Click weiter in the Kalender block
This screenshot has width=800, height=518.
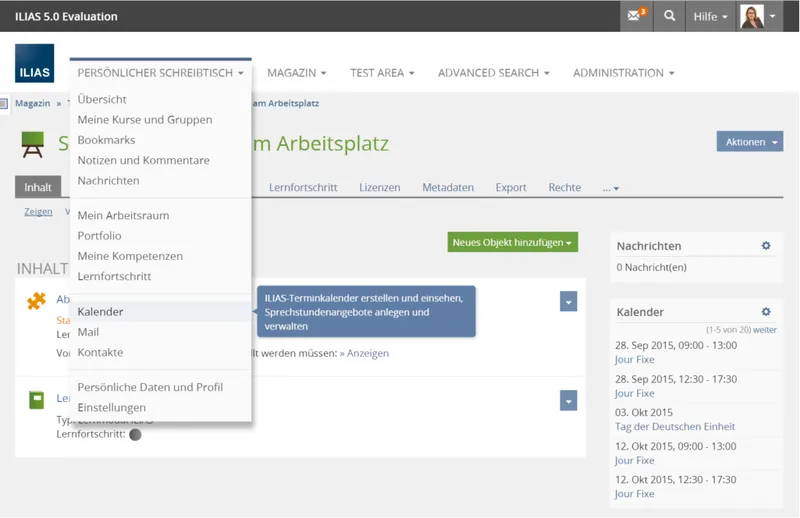click(765, 330)
